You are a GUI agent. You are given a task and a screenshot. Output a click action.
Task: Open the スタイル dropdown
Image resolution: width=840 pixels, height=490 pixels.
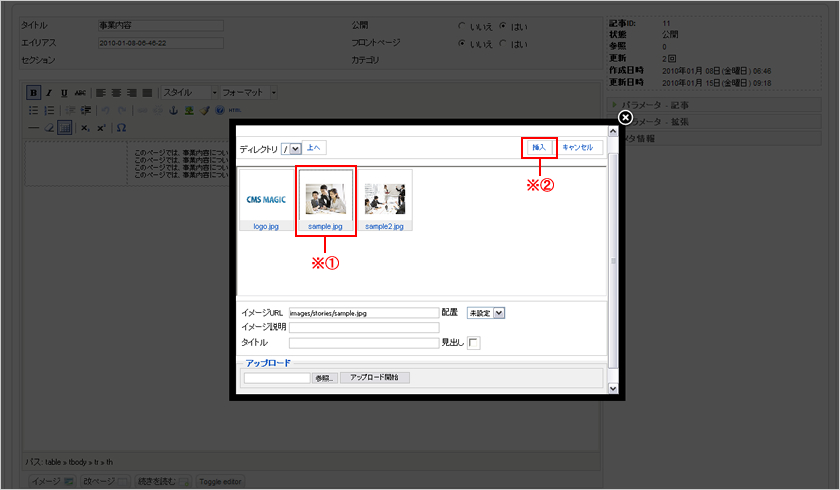point(190,93)
